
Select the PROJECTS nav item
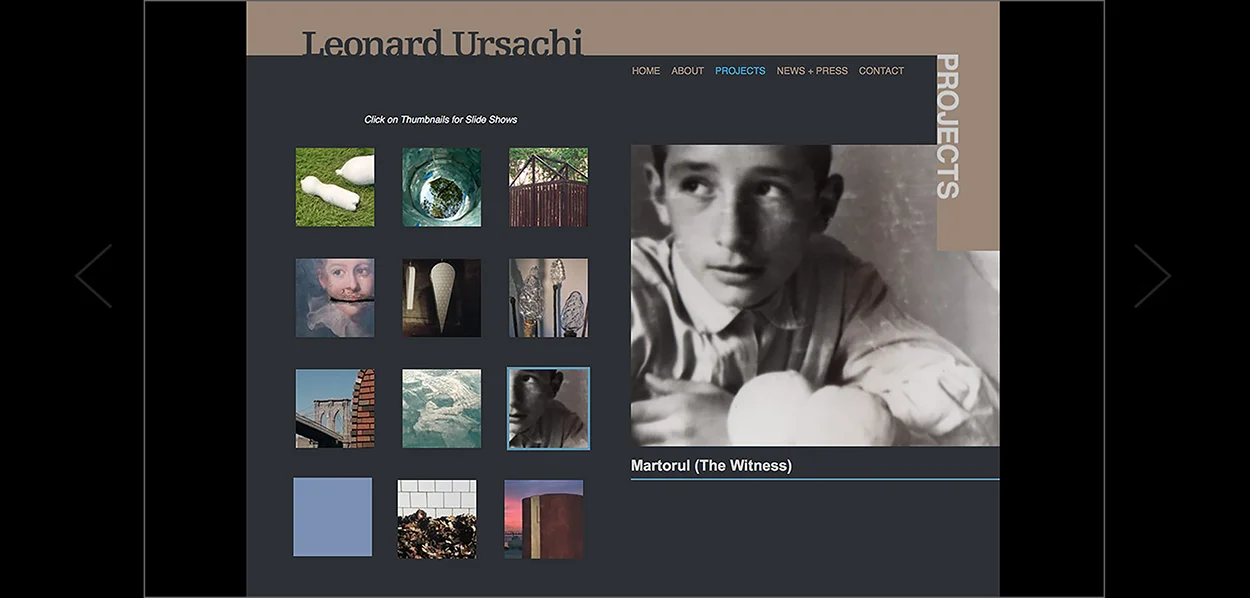(x=740, y=71)
